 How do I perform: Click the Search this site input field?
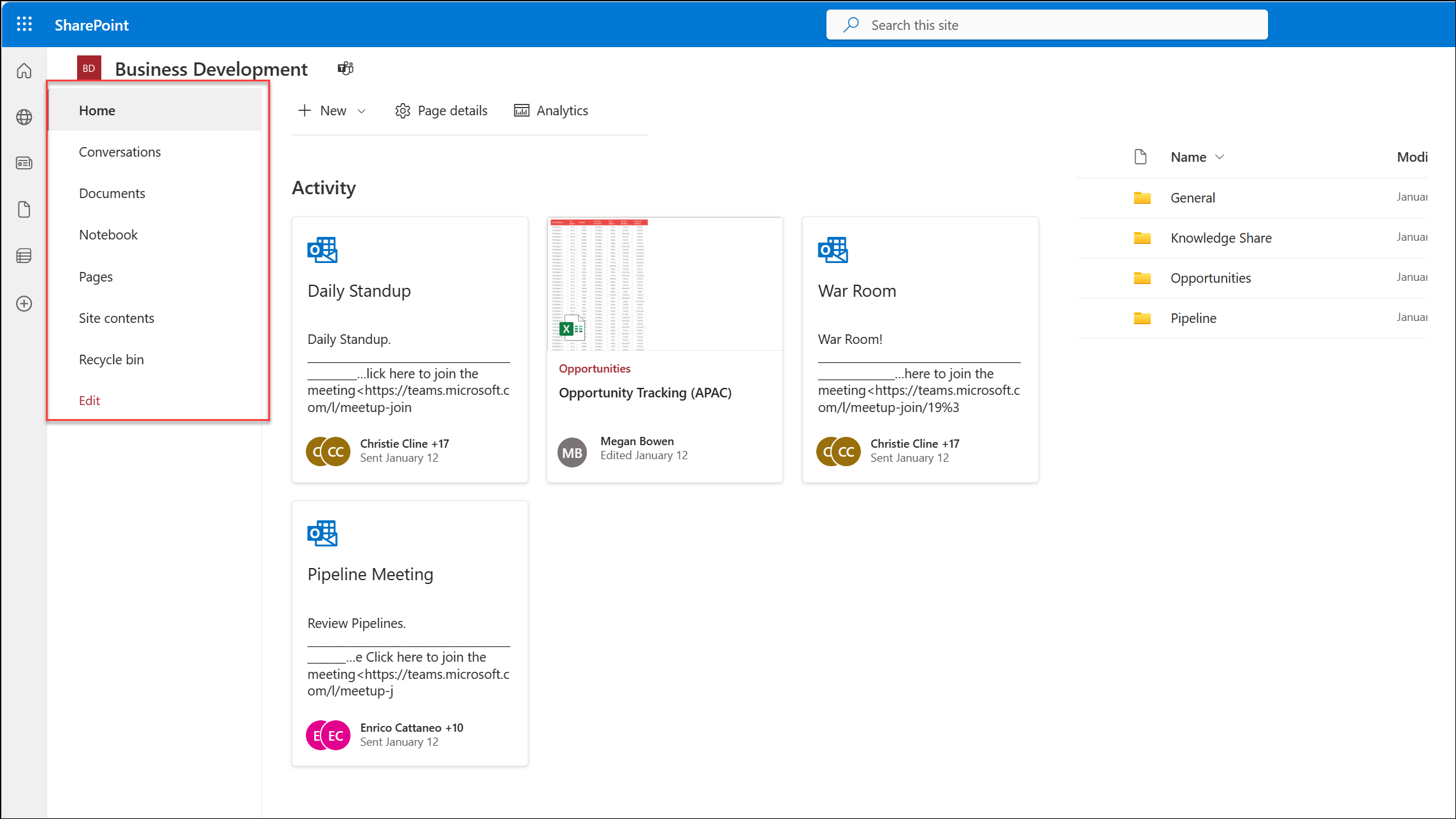pyautogui.click(x=1047, y=25)
